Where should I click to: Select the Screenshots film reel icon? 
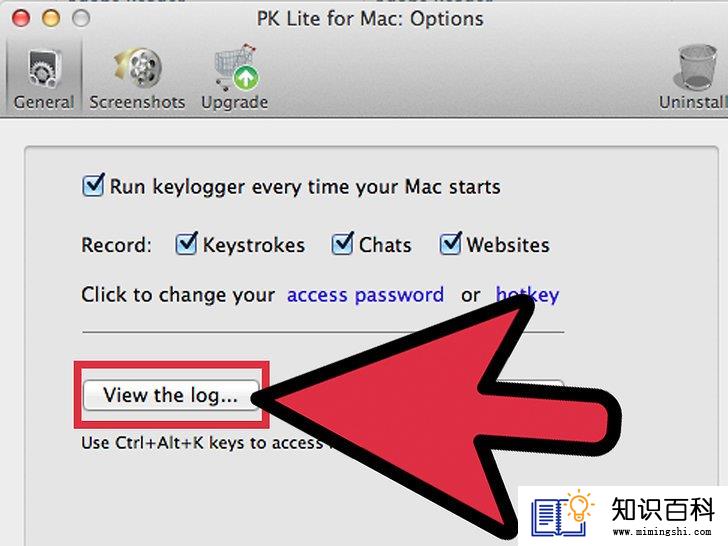click(137, 68)
